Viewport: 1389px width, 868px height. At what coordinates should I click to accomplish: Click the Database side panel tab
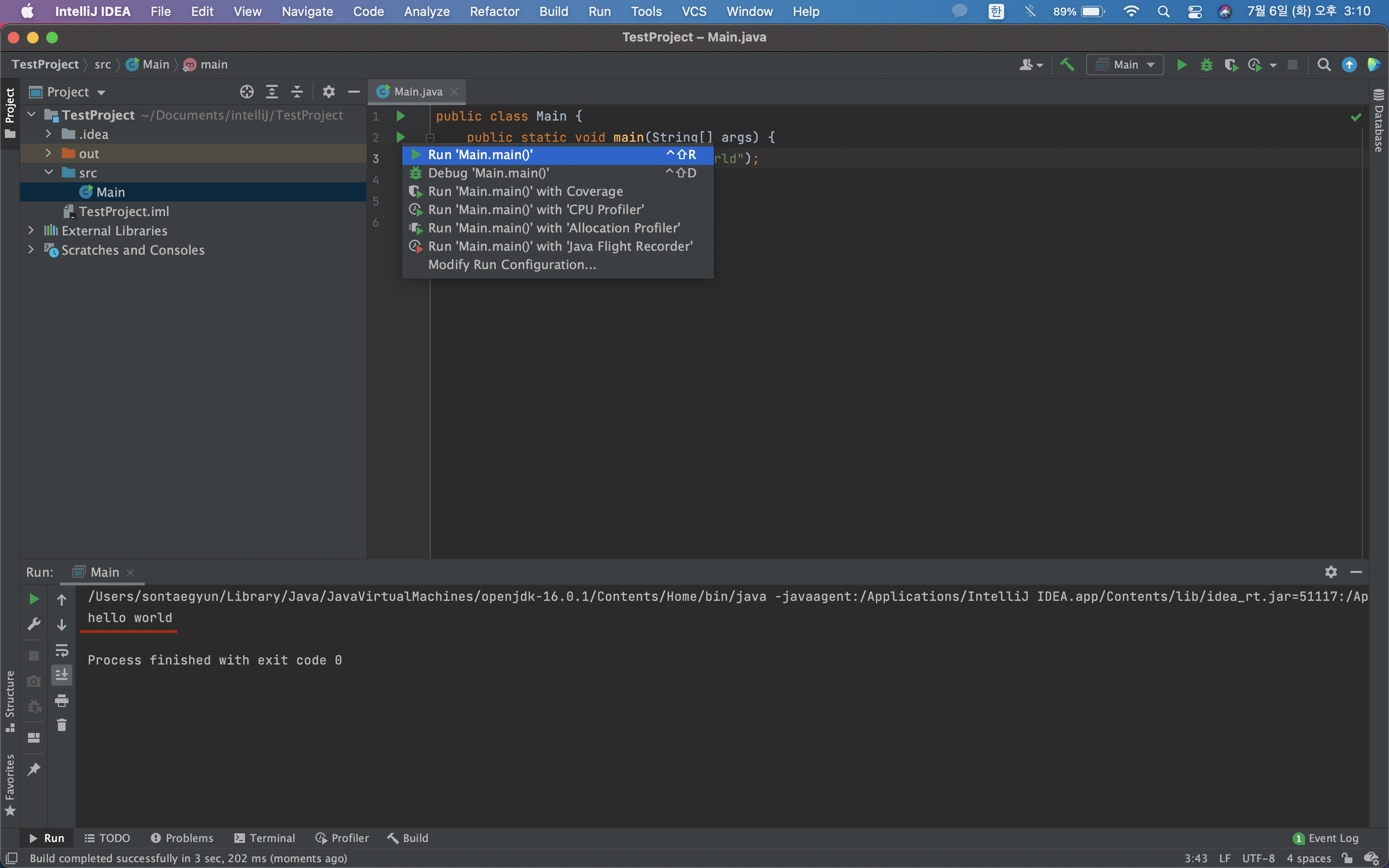tap(1379, 121)
